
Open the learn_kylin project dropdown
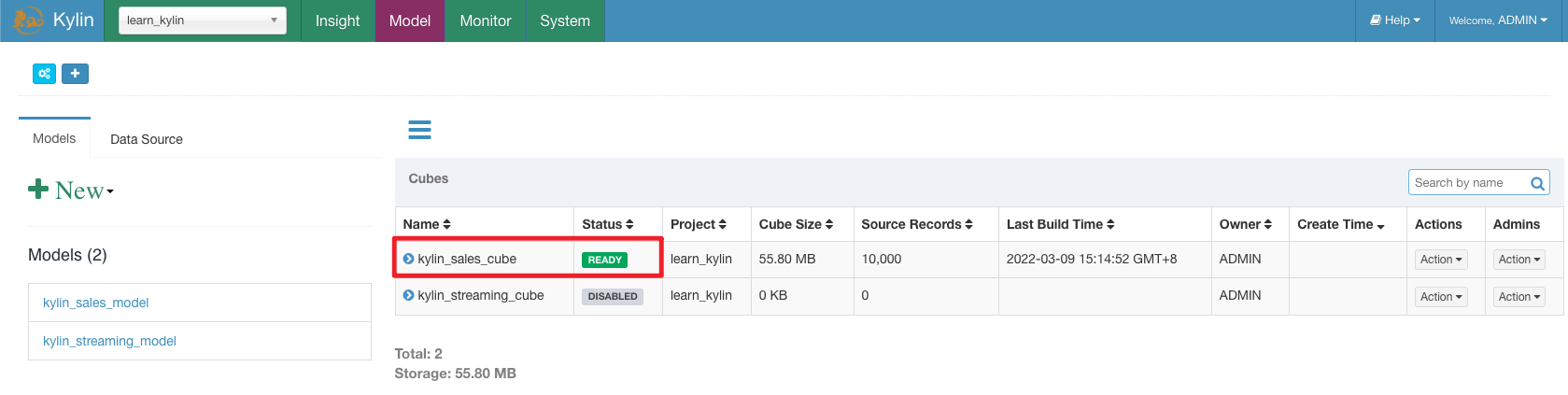[202, 21]
